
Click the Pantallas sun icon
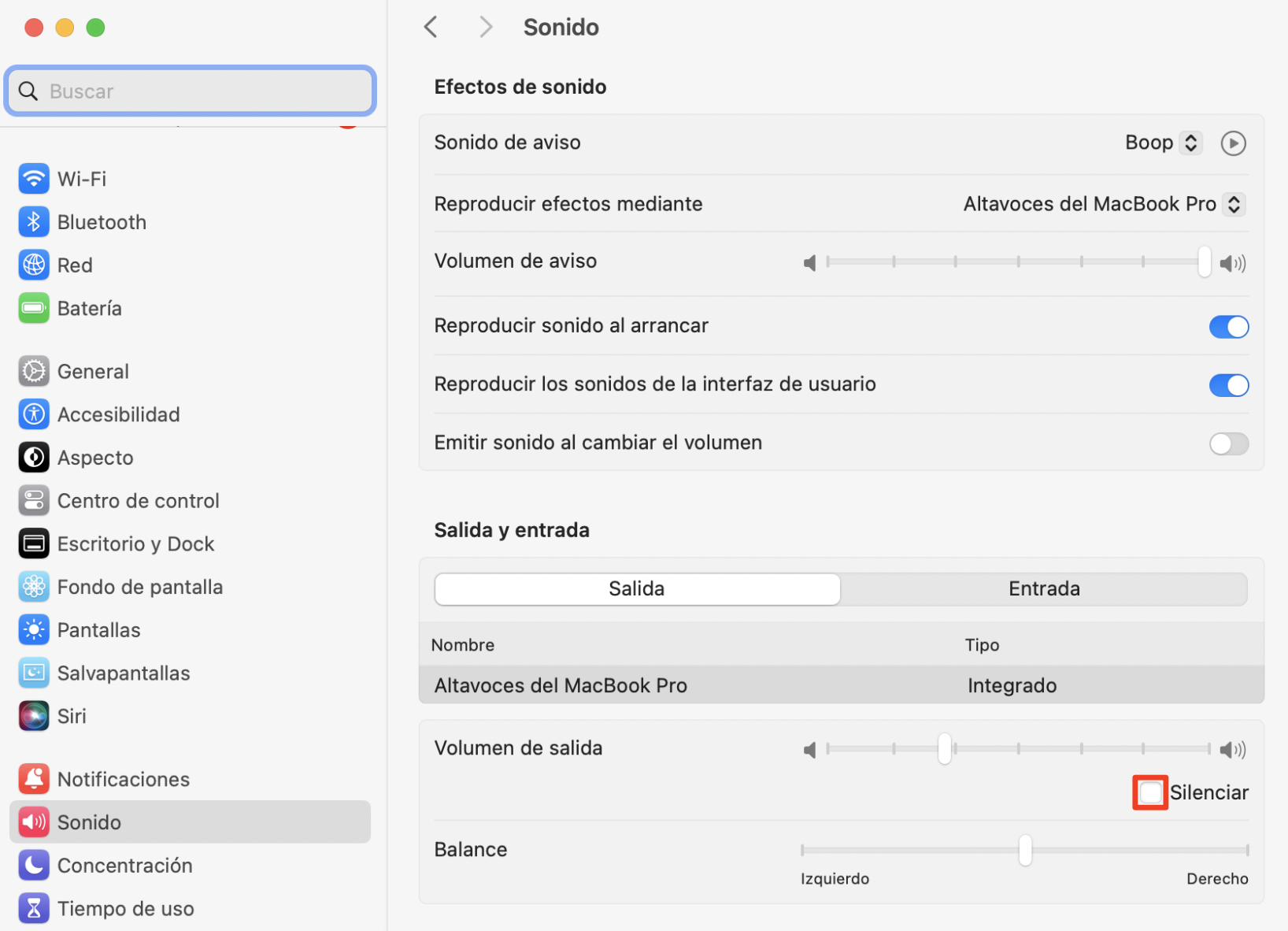(x=34, y=630)
